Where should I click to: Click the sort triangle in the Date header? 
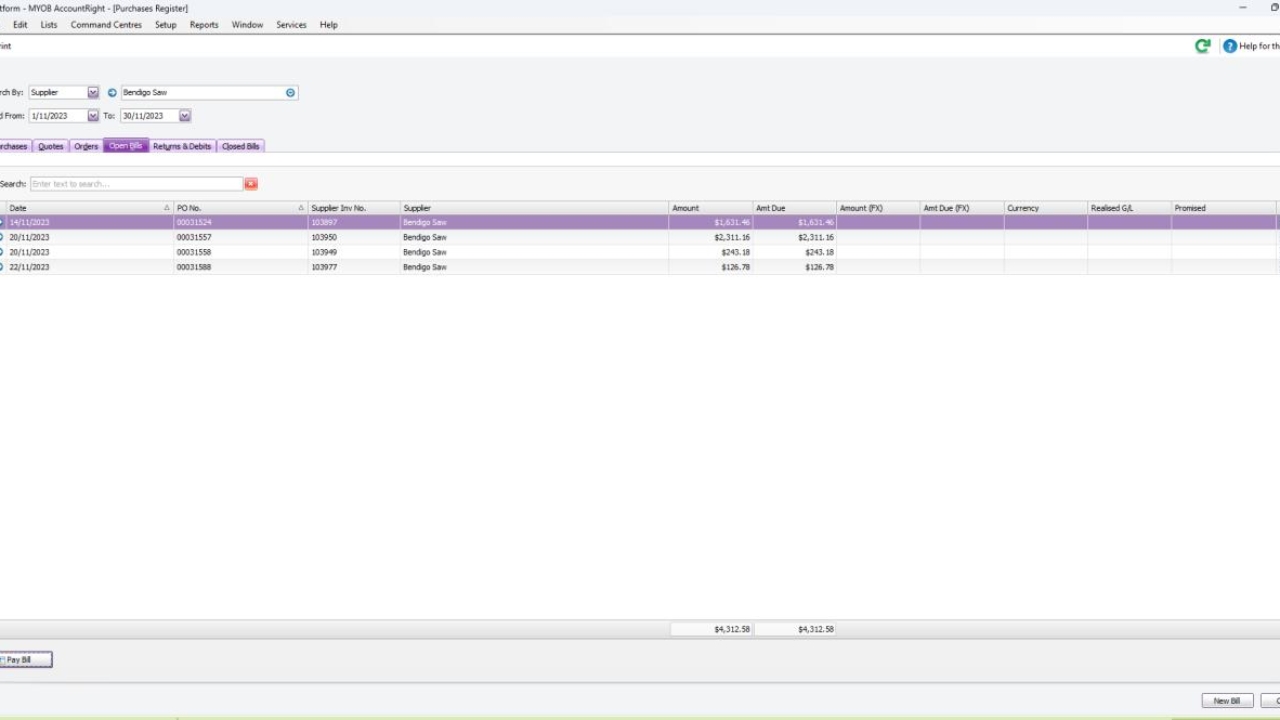(x=167, y=208)
